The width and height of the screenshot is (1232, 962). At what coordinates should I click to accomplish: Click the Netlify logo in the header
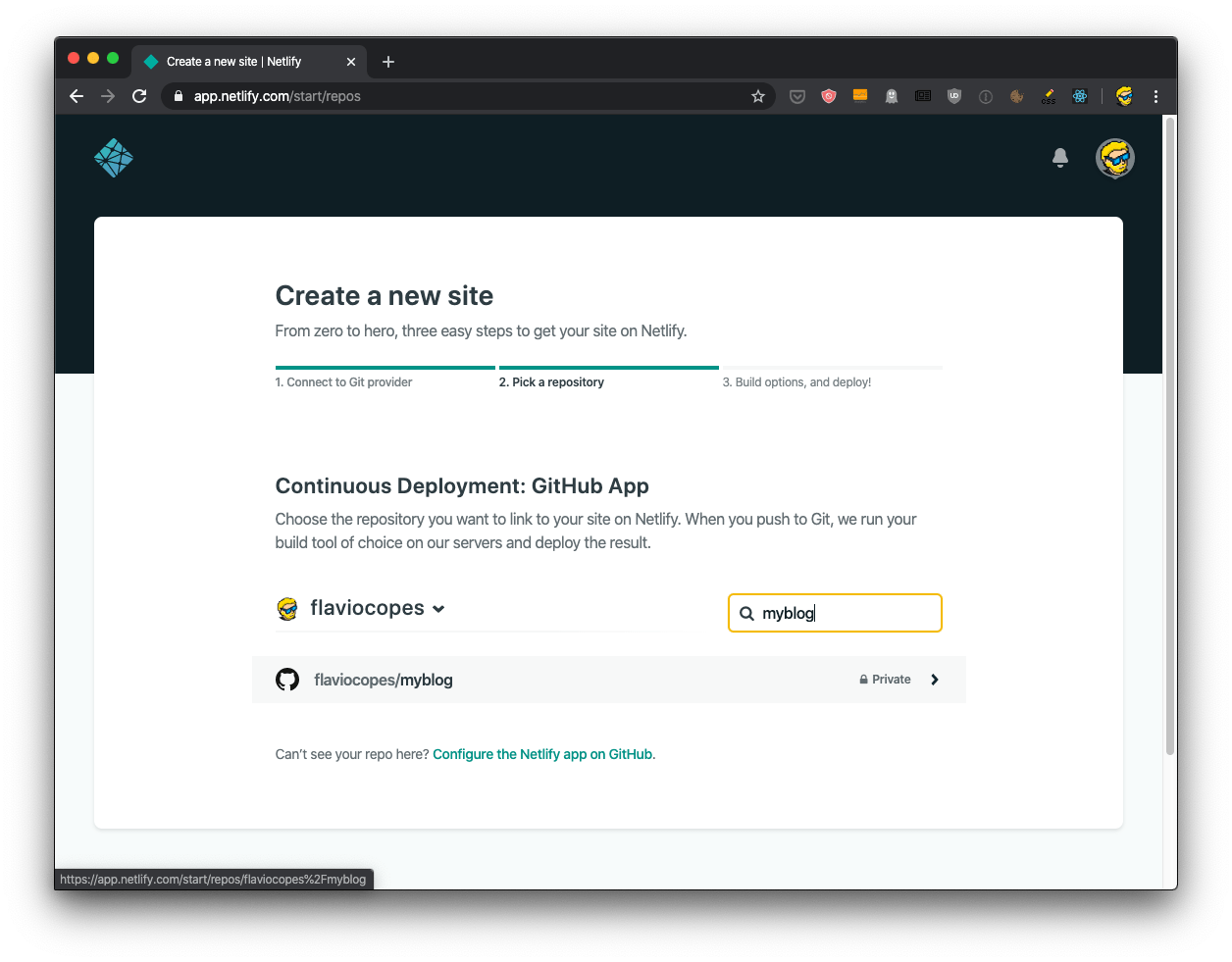point(114,158)
